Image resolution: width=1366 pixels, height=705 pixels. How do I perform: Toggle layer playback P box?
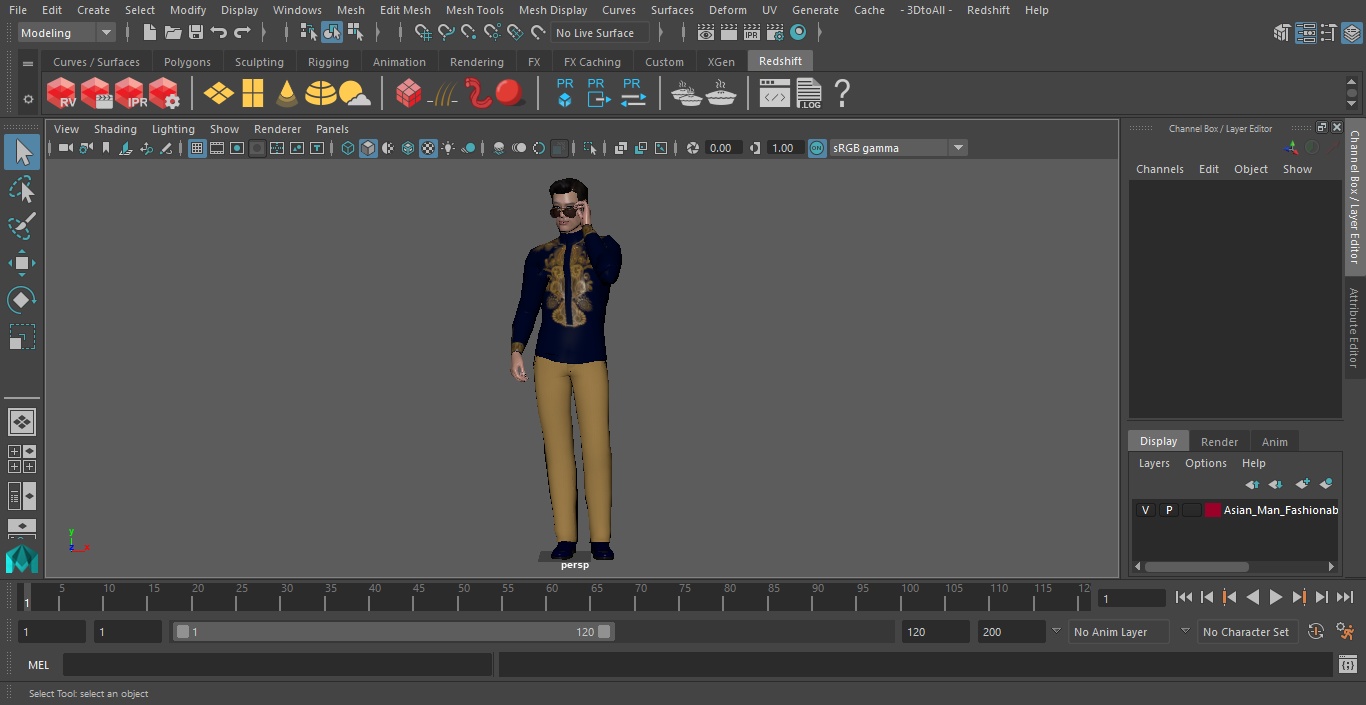1168,510
